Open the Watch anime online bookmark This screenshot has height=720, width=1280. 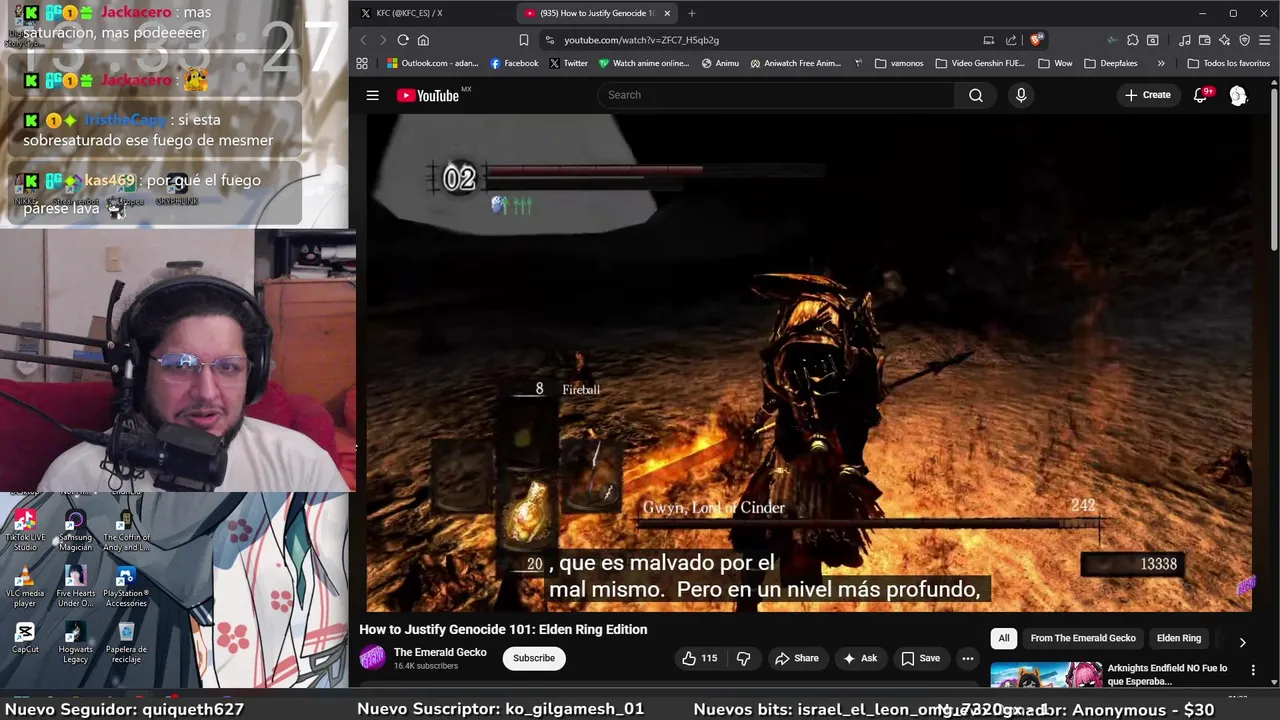point(644,63)
